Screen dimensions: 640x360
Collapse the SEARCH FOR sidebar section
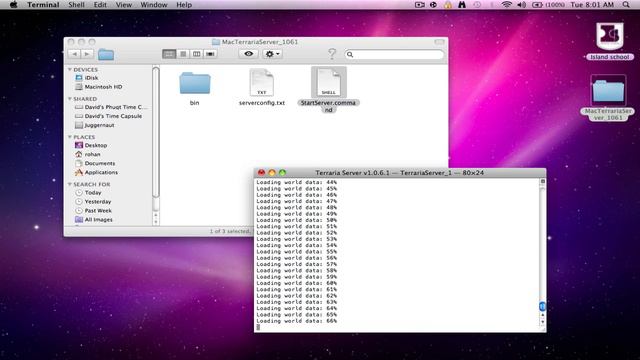click(70, 184)
